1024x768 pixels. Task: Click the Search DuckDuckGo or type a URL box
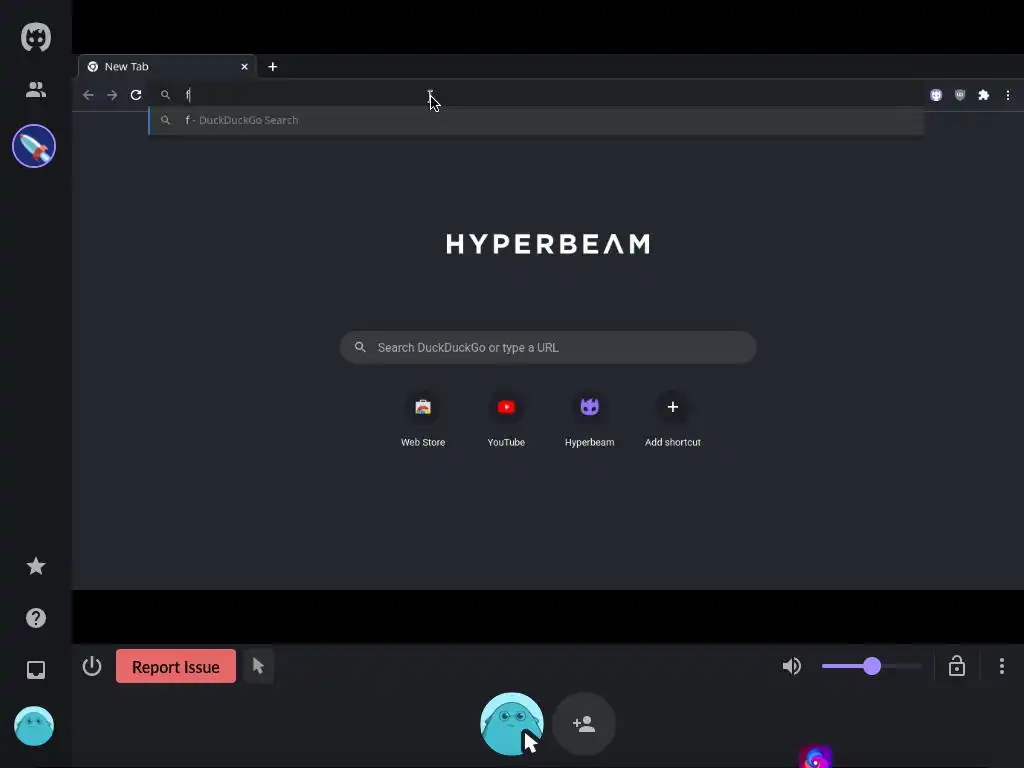pos(548,347)
